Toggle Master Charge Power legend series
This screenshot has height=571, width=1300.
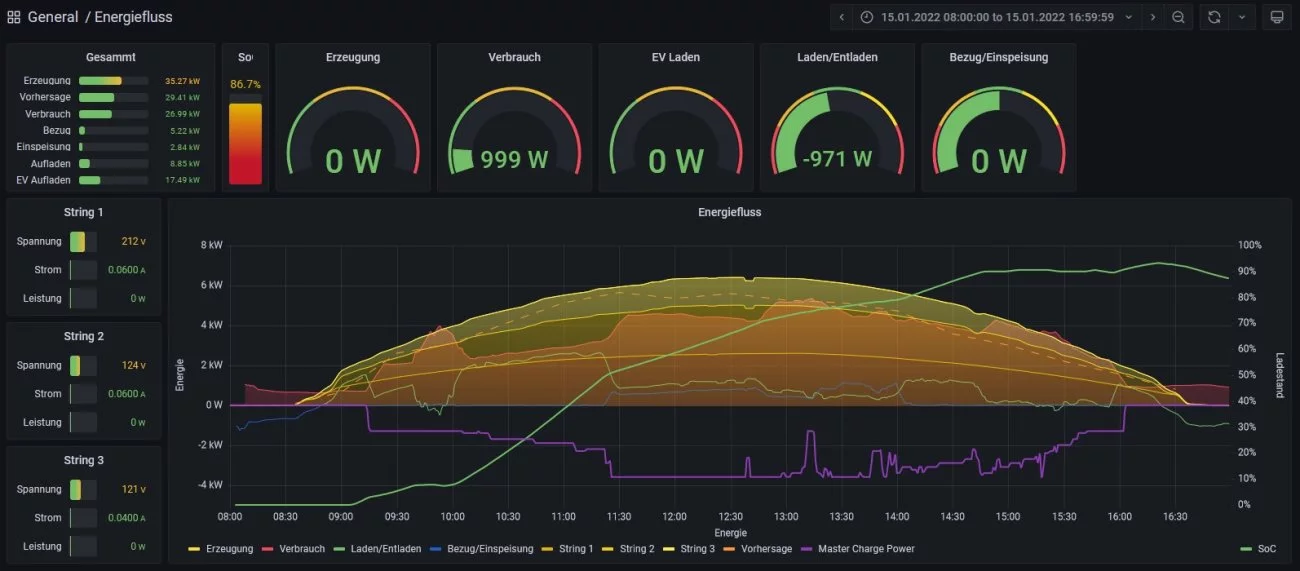[866, 549]
